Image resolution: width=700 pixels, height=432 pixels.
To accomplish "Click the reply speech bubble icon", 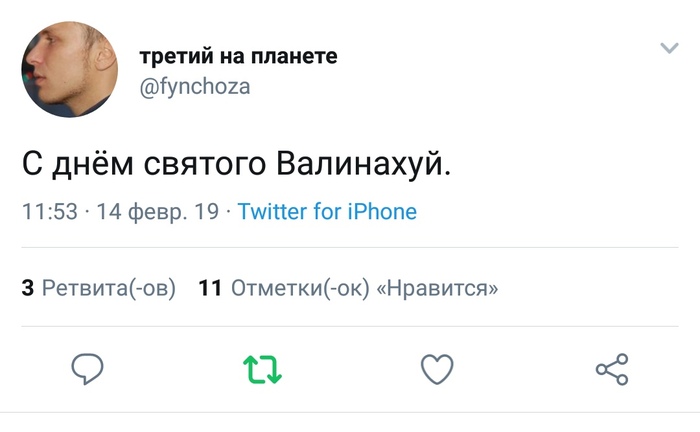I will point(89,369).
